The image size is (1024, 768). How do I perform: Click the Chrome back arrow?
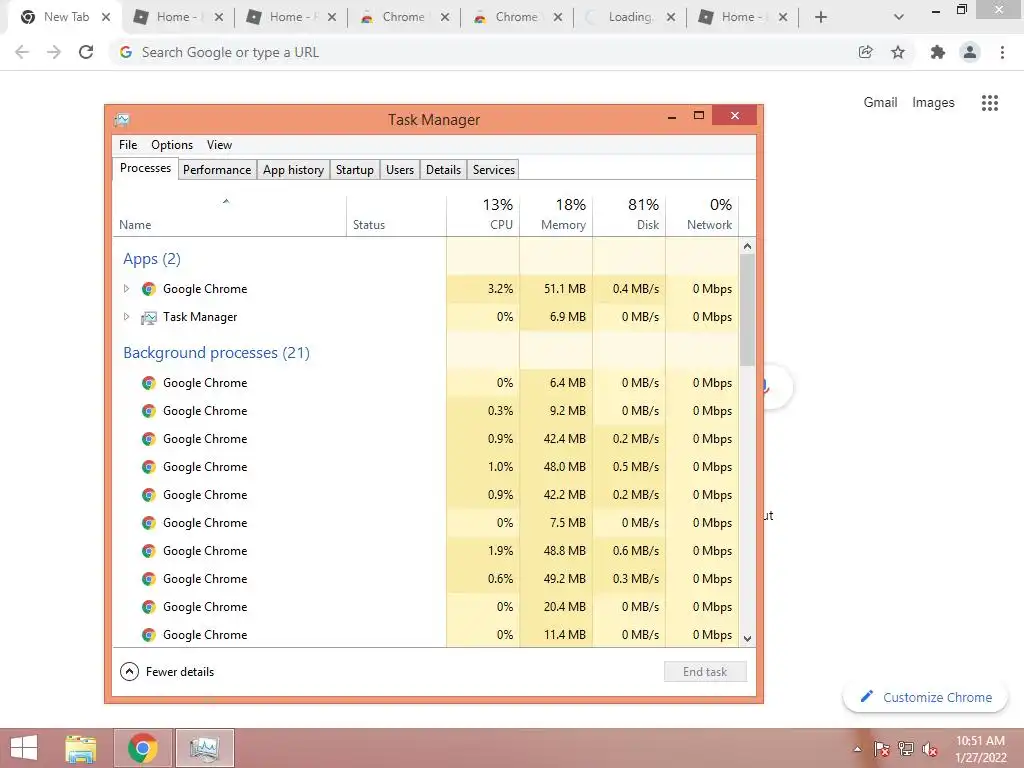tap(22, 52)
